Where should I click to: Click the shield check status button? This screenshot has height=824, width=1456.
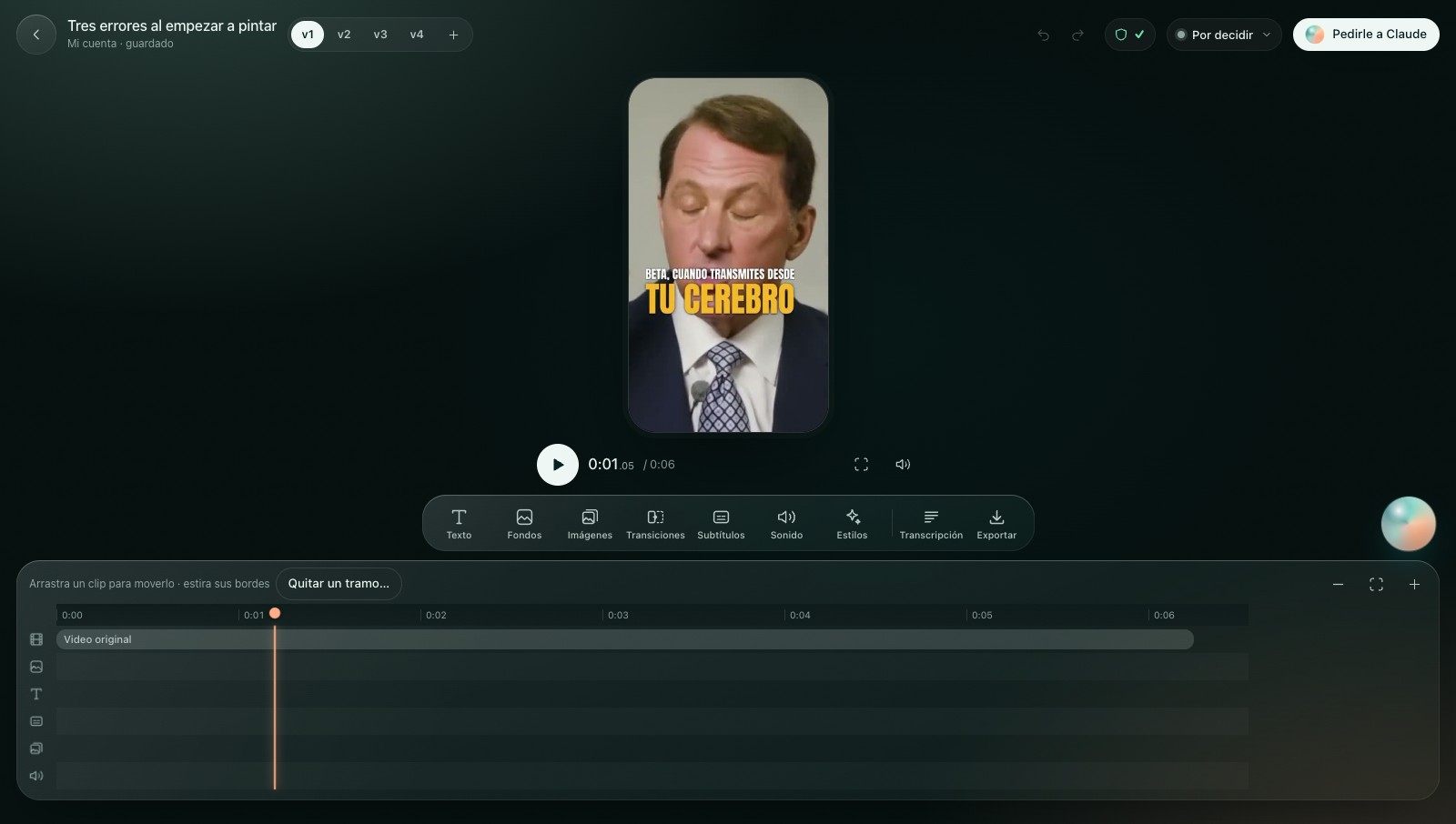click(x=1130, y=35)
